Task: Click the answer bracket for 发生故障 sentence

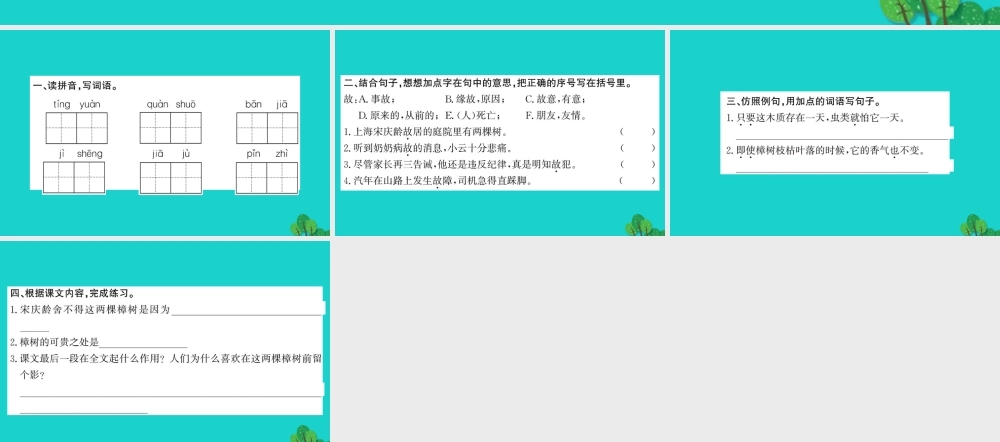Action: 637,180
